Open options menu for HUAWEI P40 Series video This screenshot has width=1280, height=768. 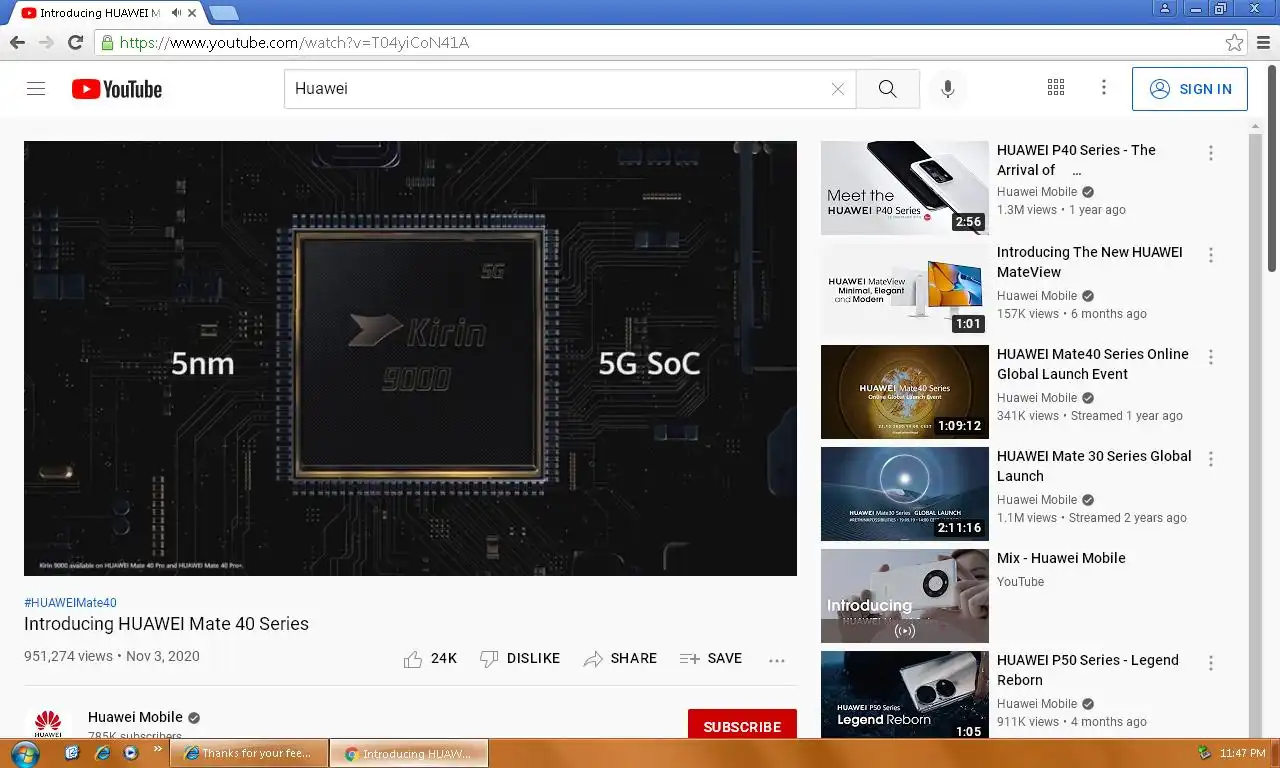point(1211,153)
